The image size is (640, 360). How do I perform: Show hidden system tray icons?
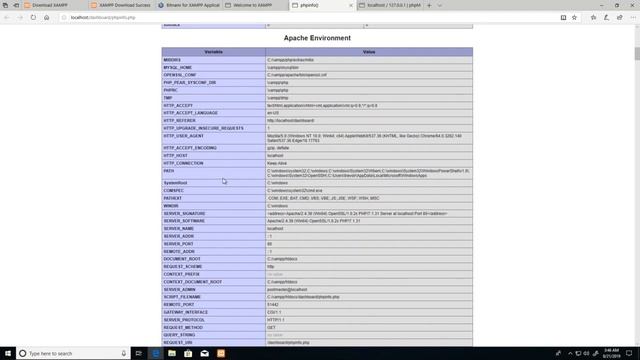pyautogui.click(x=570, y=353)
